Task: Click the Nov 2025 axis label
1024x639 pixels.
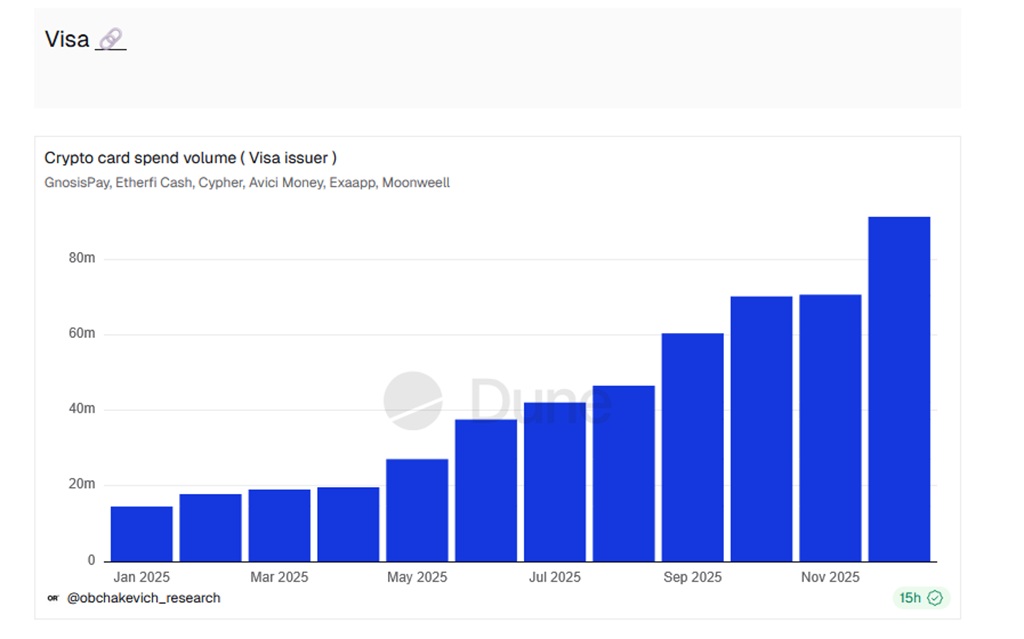Action: (x=829, y=577)
